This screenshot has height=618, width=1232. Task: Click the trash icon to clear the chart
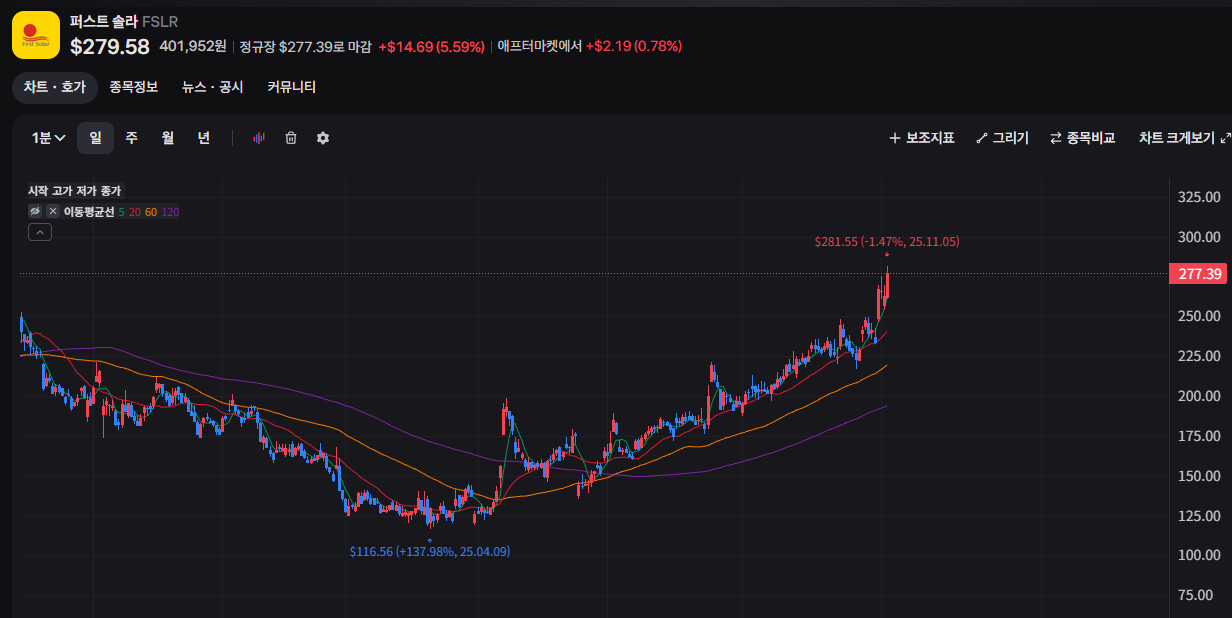291,138
